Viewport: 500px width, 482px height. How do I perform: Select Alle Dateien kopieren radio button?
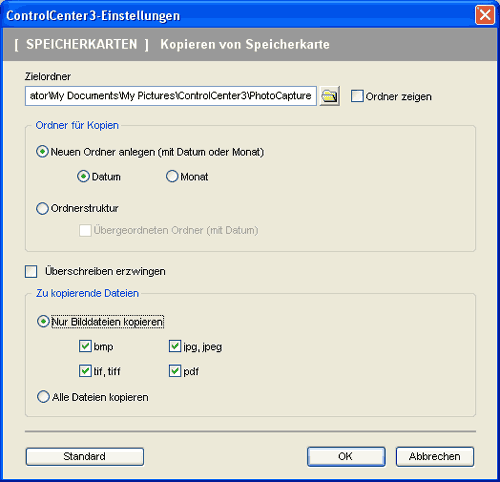pyautogui.click(x=43, y=397)
